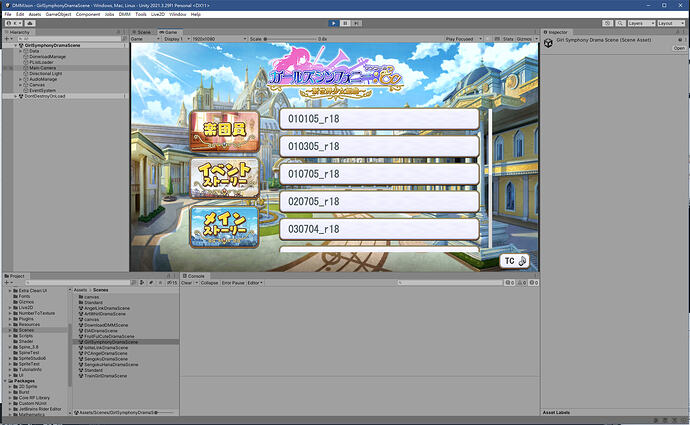Select the 010705_r18 list entry

379,174
